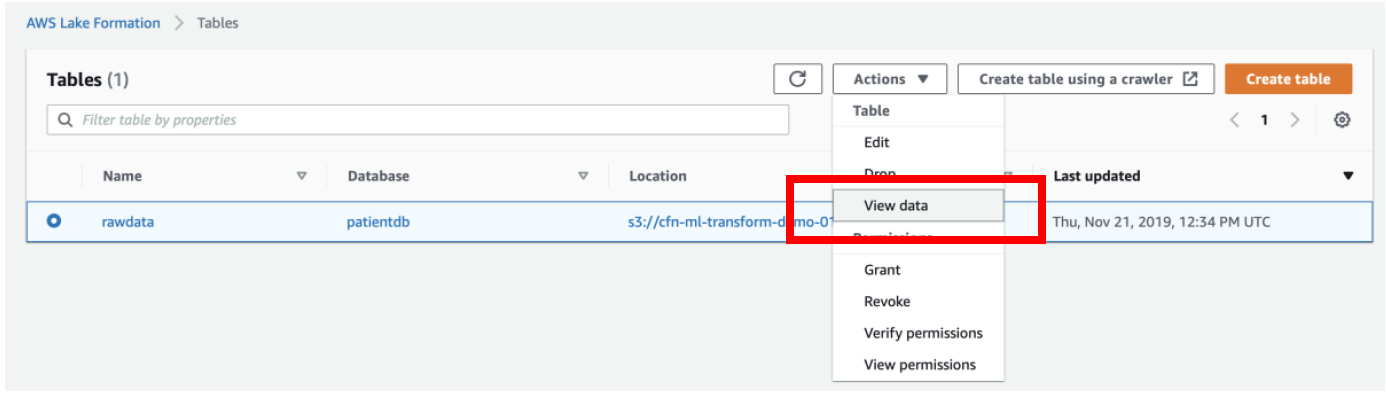Open the rawdata table link
Viewport: 1386px width, 396px height.
tap(128, 222)
